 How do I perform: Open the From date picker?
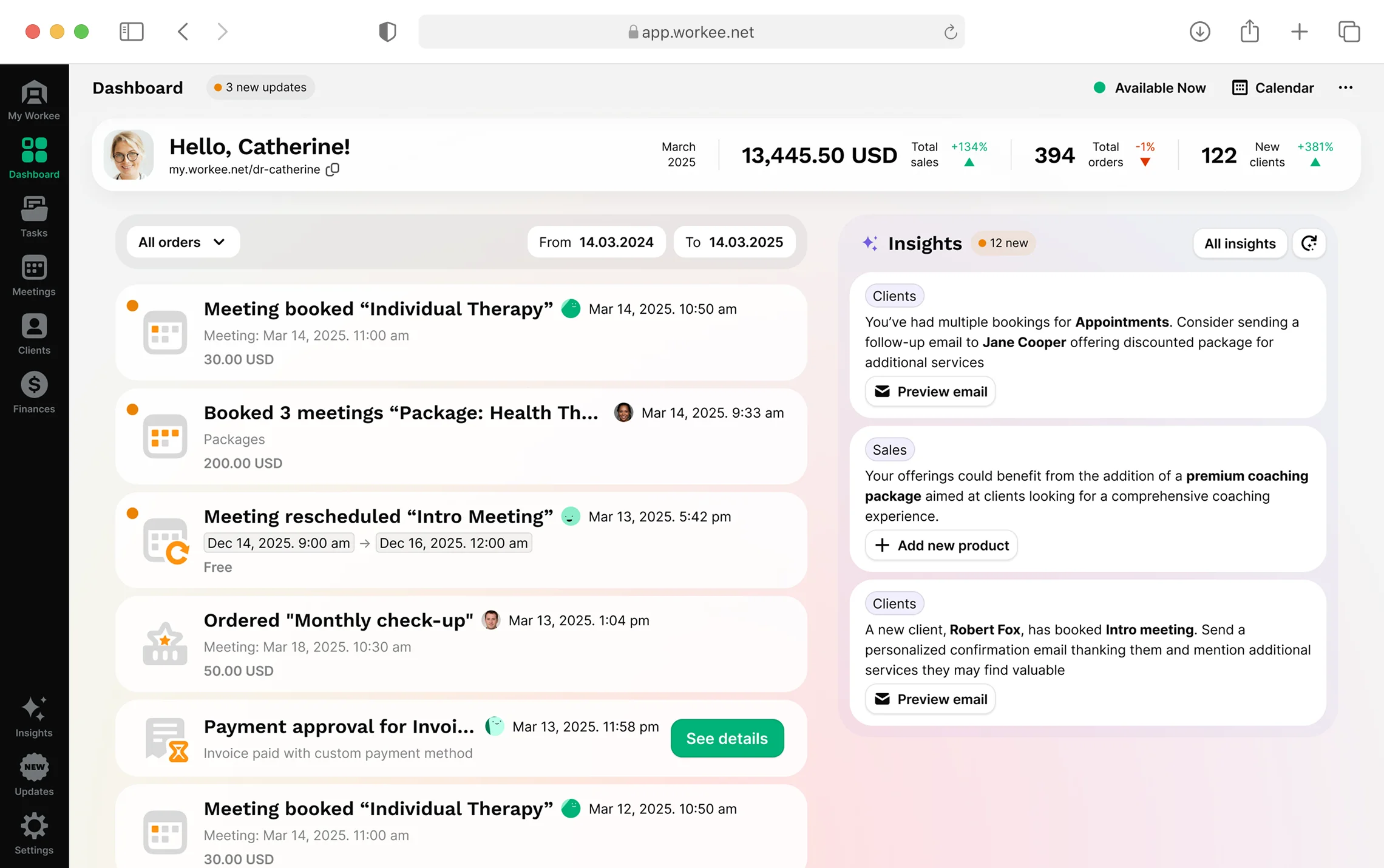(x=596, y=242)
